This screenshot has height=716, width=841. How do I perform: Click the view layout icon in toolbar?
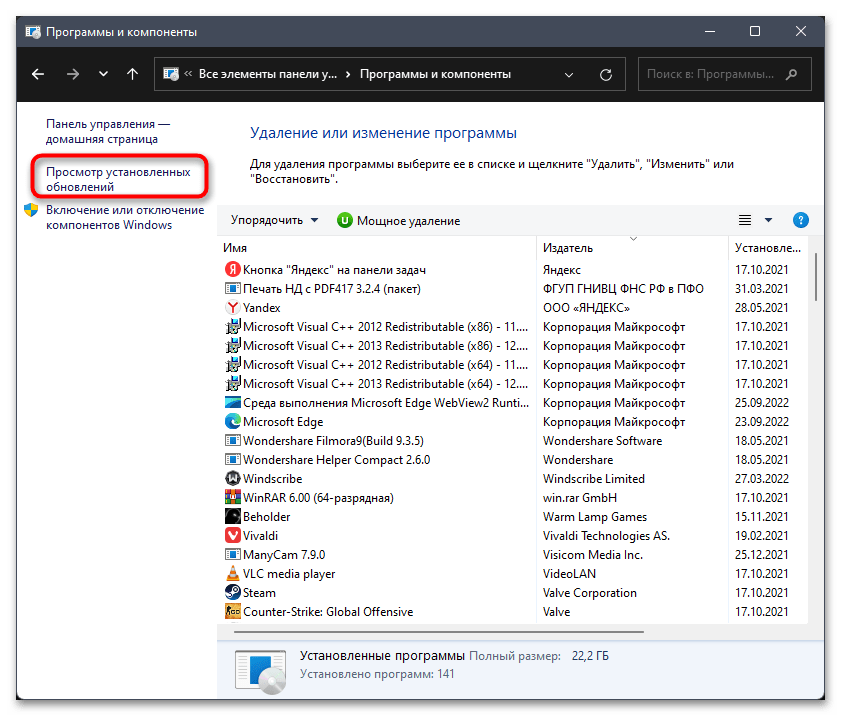tap(744, 220)
